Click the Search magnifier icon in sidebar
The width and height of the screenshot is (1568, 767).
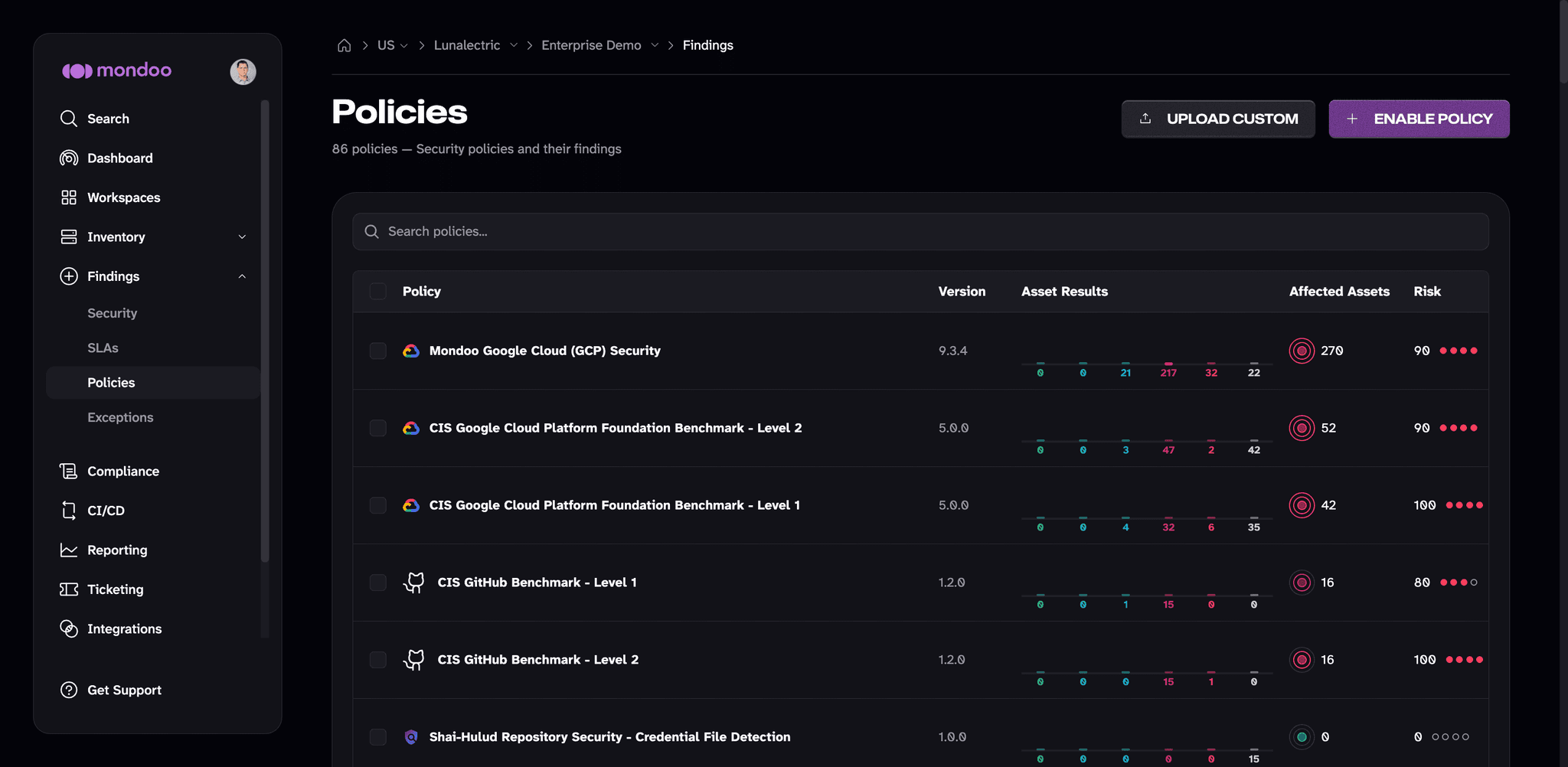pos(69,119)
